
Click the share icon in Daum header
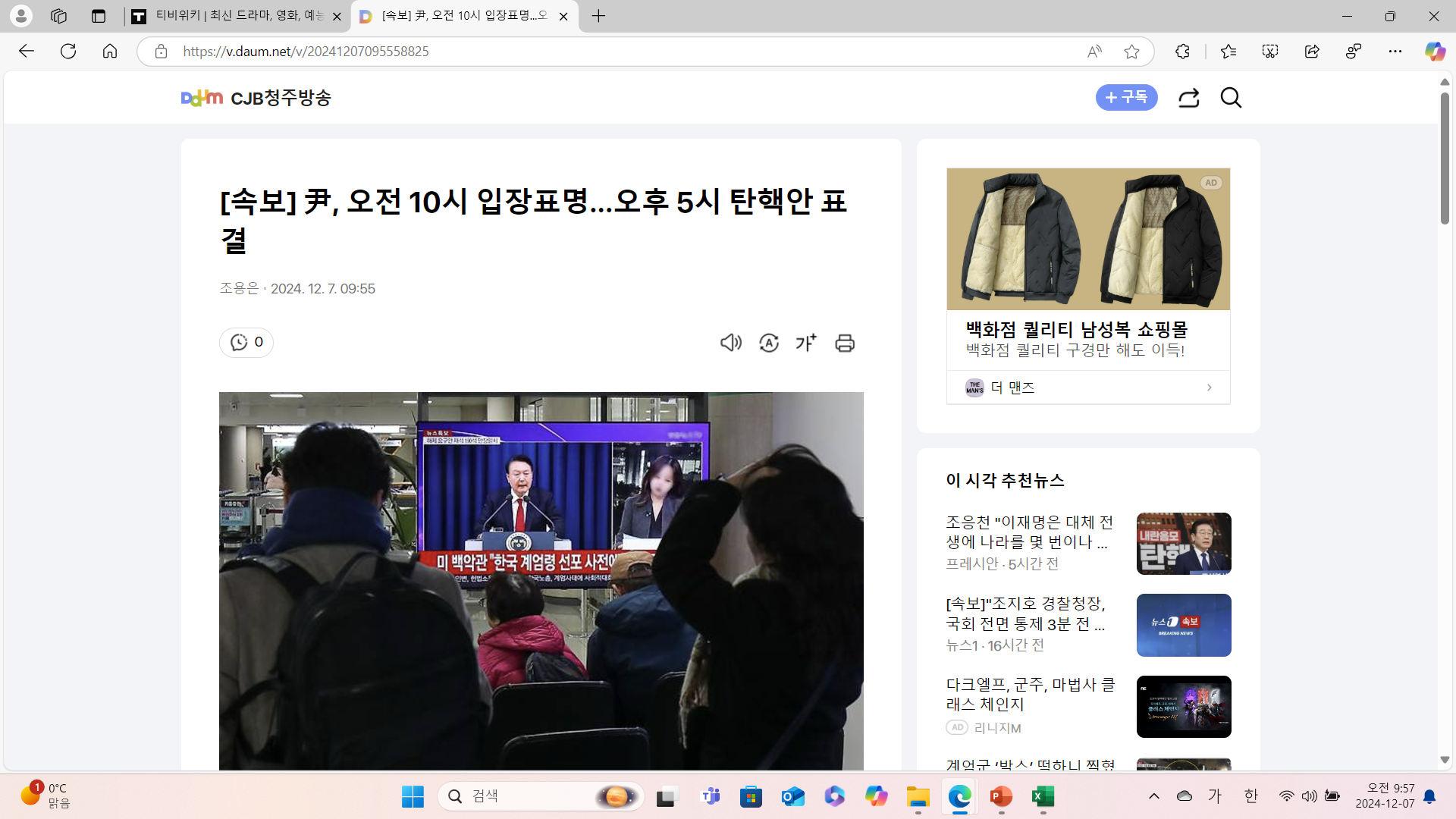pos(1188,98)
